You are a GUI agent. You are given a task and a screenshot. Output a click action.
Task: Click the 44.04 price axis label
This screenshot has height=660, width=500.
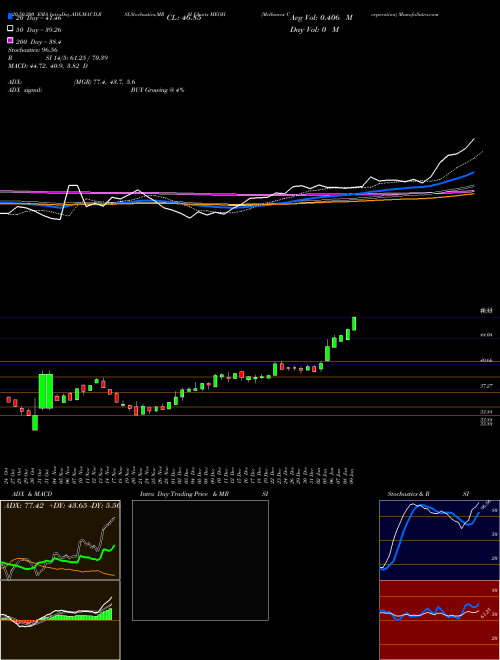point(486,335)
